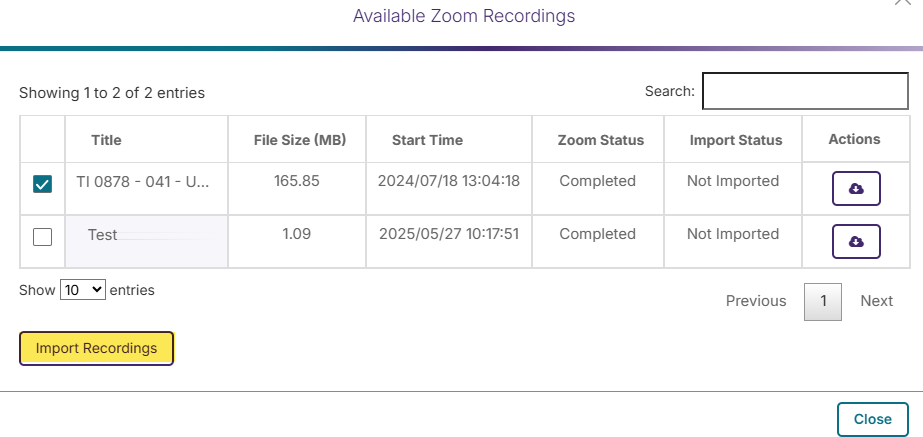This screenshot has height=437, width=923.
Task: Focus the Search input field
Action: coord(805,91)
